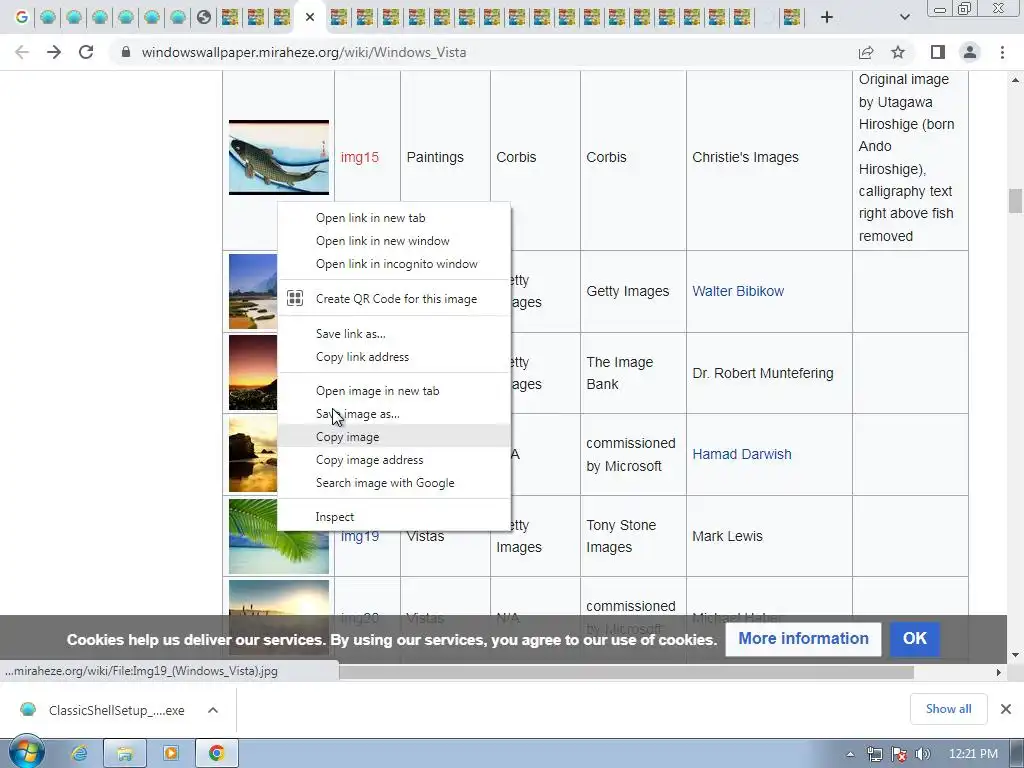The width and height of the screenshot is (1024, 768).
Task: Reload the Windows Vista wiki page
Action: coord(86,52)
